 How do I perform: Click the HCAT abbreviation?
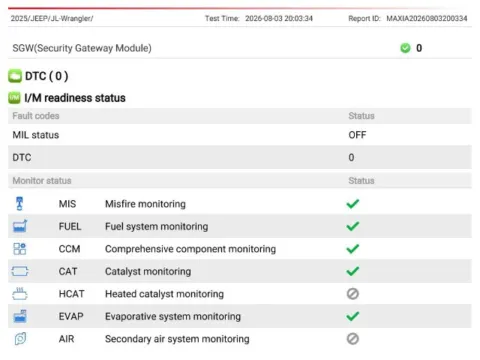pos(71,294)
